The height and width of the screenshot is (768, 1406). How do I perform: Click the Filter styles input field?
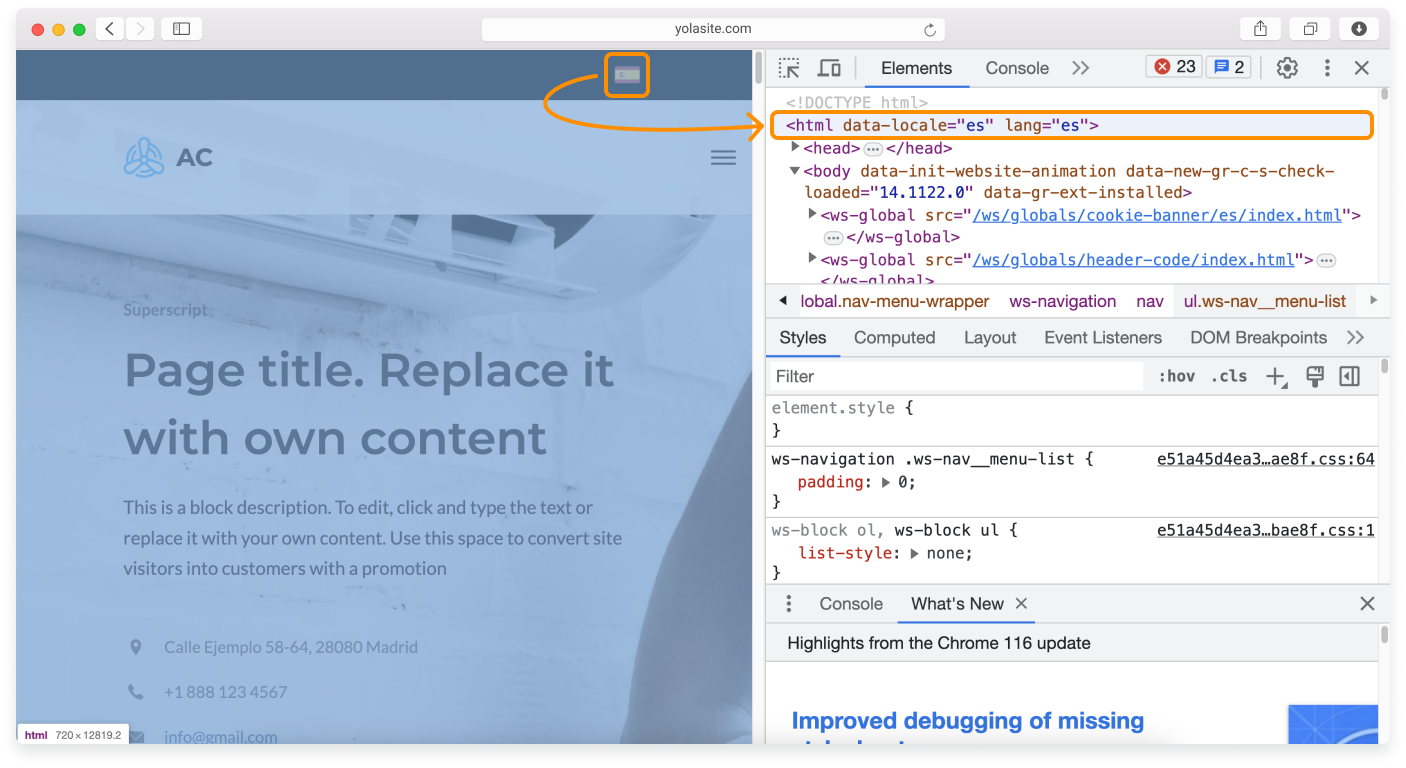point(955,376)
